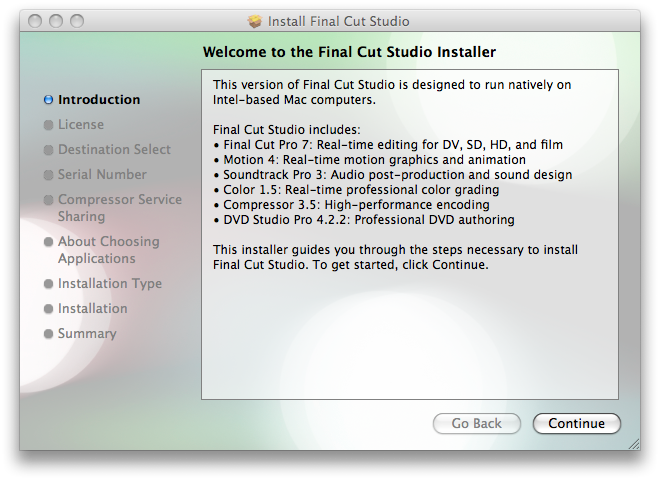The image size is (660, 480).
Task: Click the window resize grip corner
Action: (x=632, y=441)
